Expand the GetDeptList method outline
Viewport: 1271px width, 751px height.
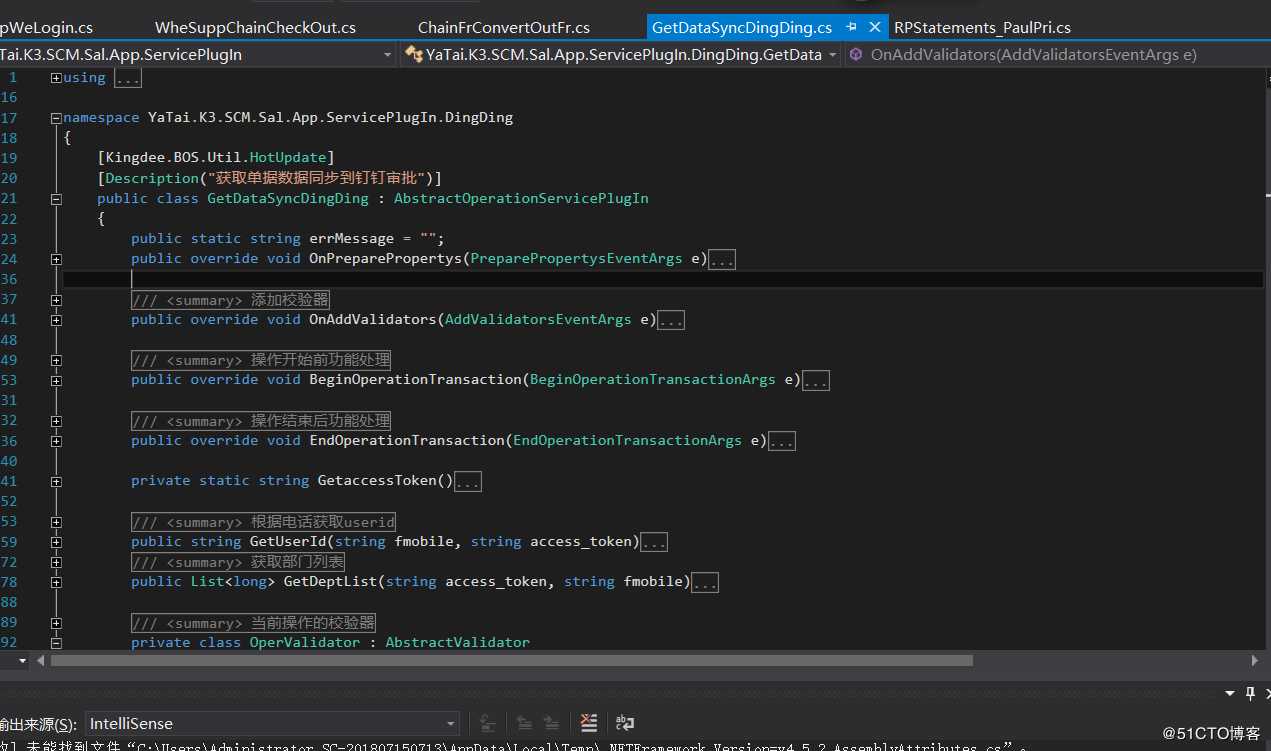(56, 582)
